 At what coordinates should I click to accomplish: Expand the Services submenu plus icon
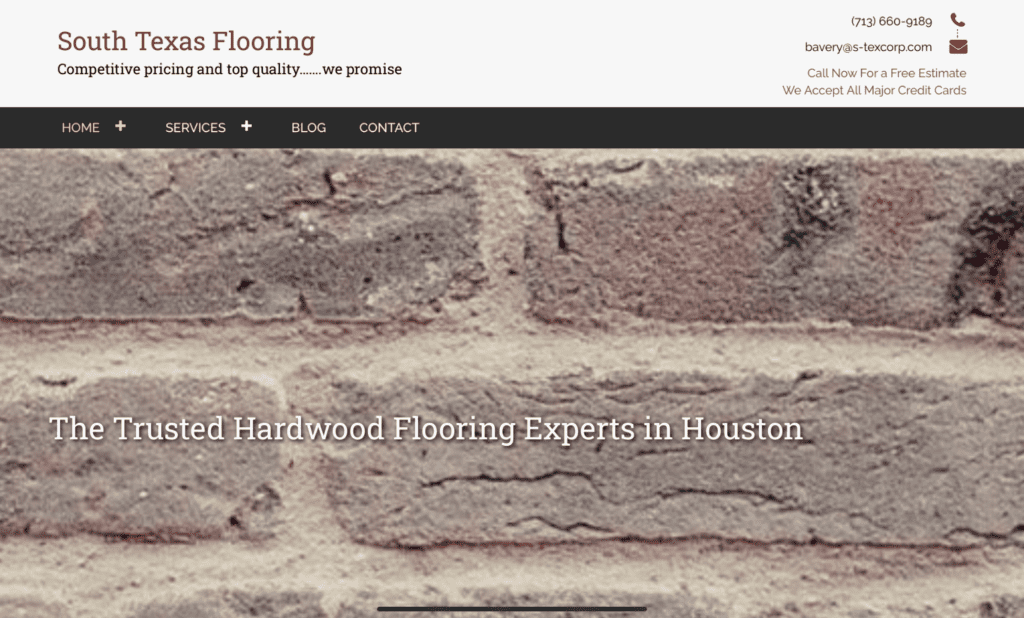tap(246, 126)
